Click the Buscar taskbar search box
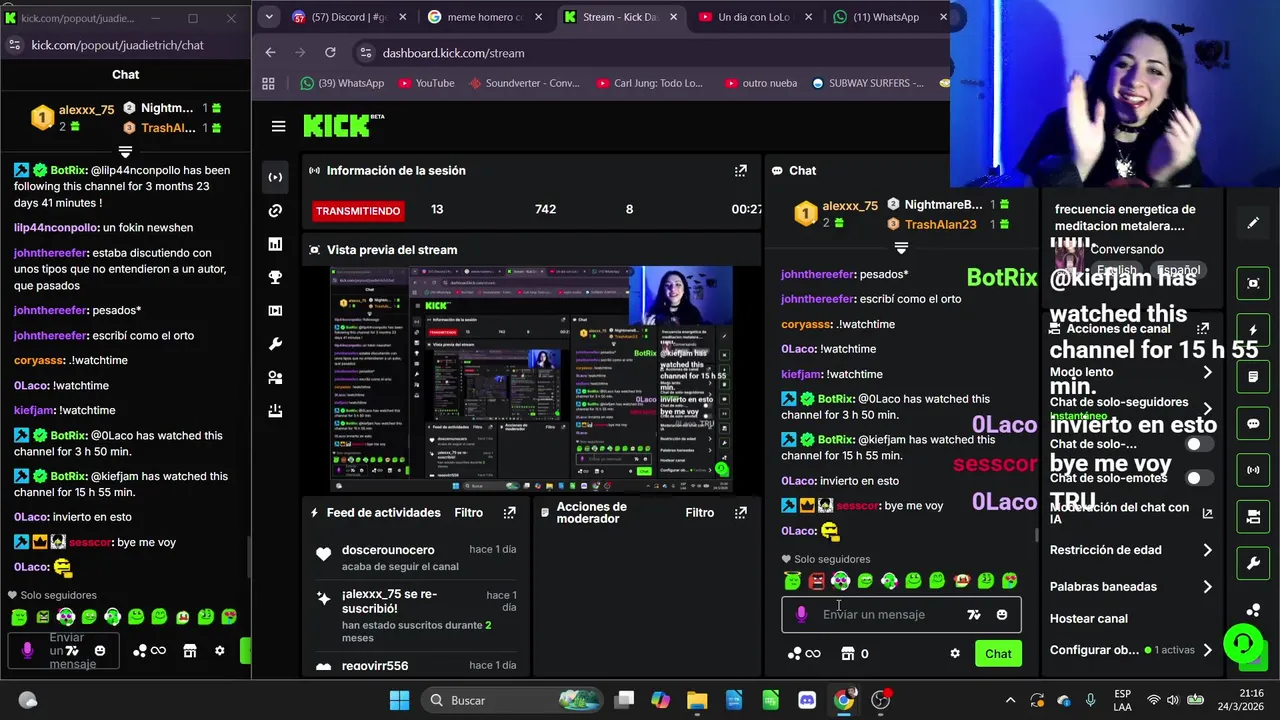Image resolution: width=1280 pixels, height=720 pixels. coord(510,700)
